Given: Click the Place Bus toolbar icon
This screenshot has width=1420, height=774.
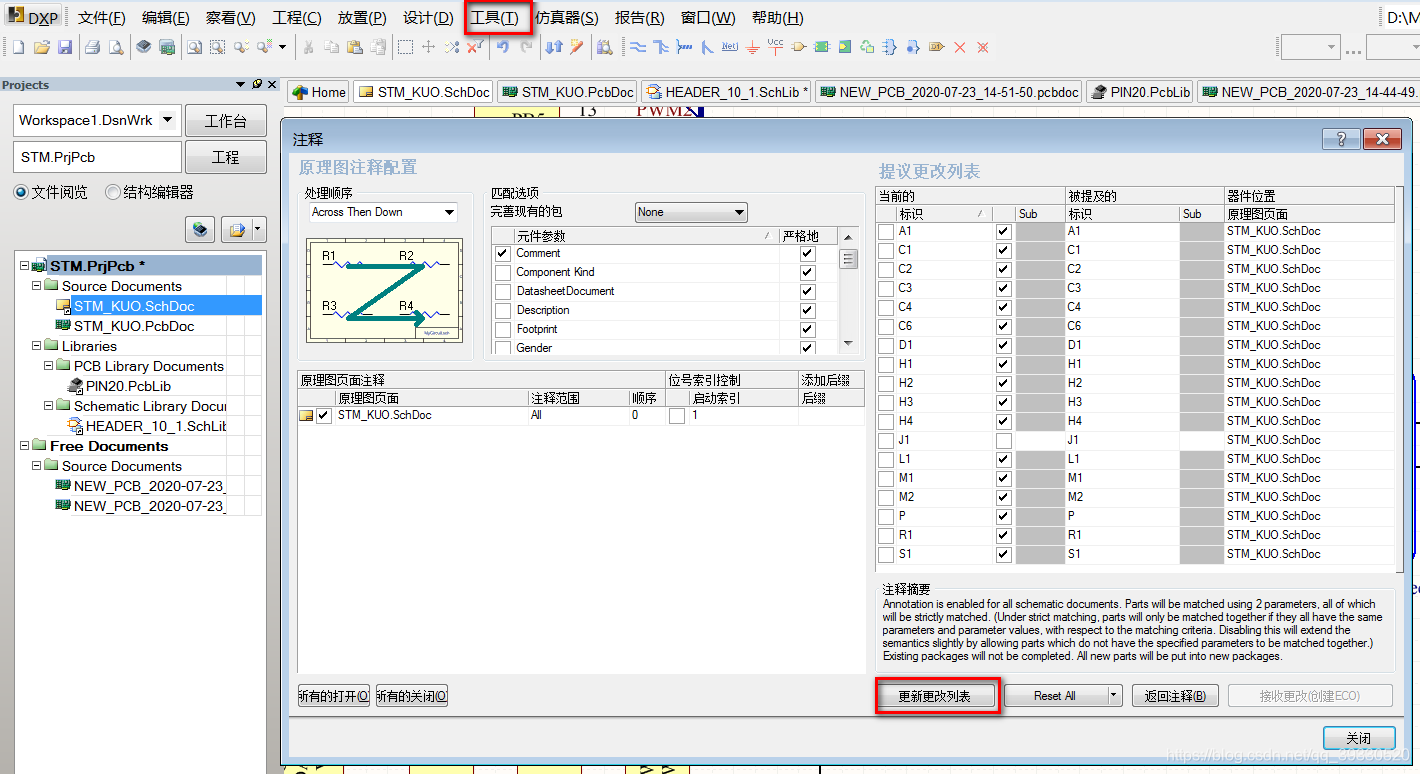Looking at the screenshot, I should [661, 47].
